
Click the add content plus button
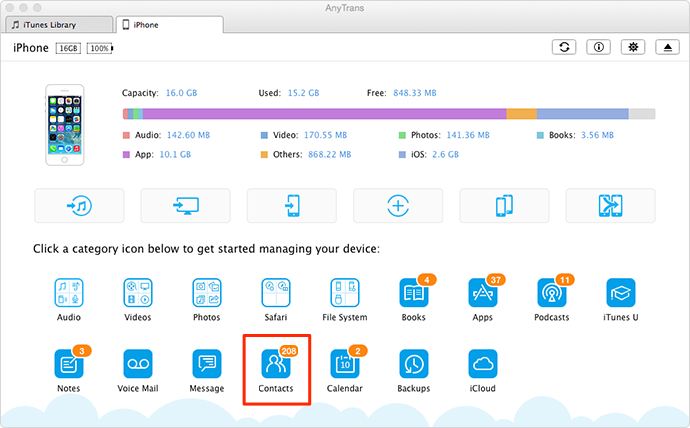click(x=398, y=206)
